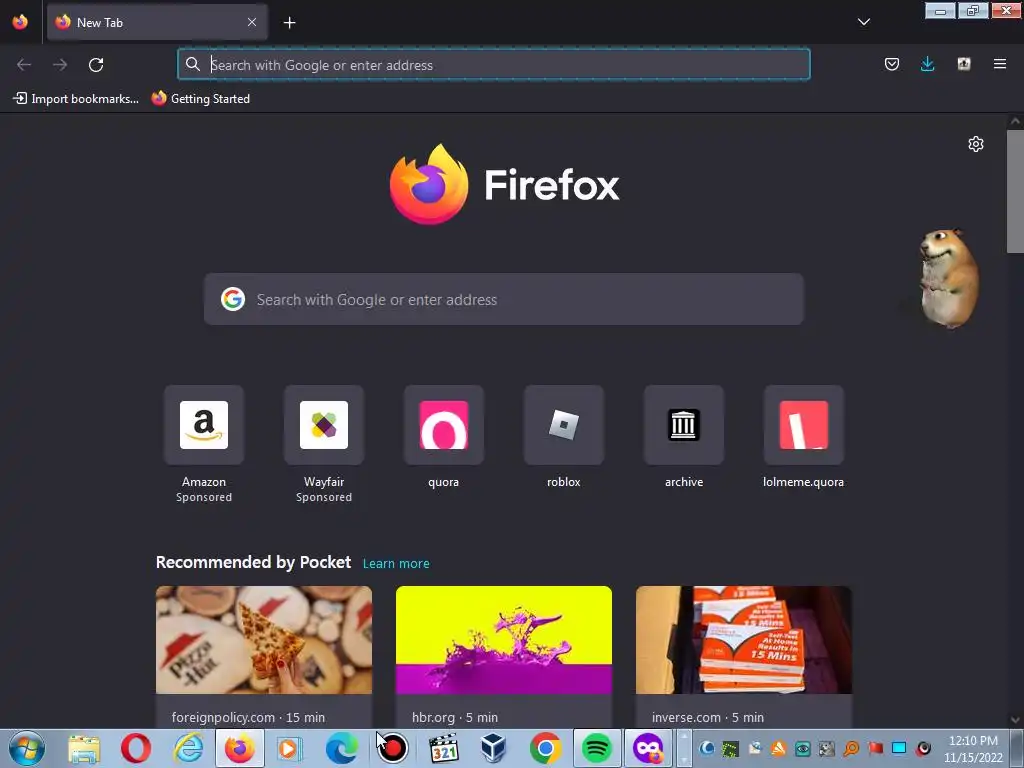The width and height of the screenshot is (1024, 768).
Task: Select the New Tab tab
Action: pos(157,22)
